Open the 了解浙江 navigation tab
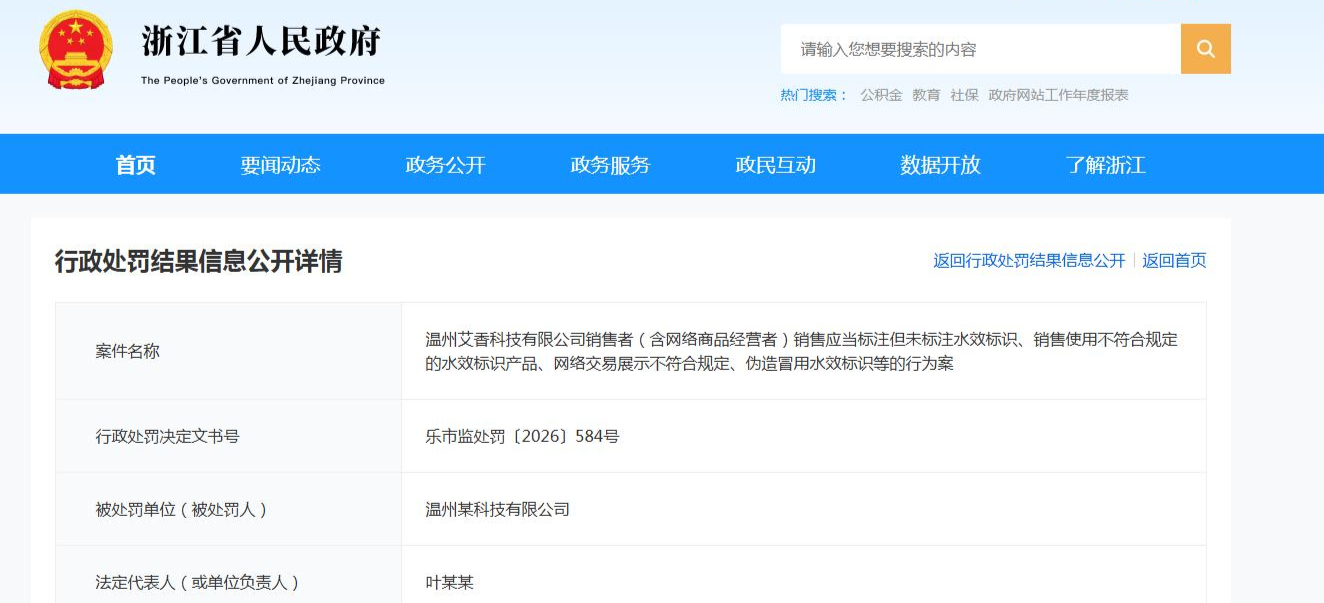 1106,165
